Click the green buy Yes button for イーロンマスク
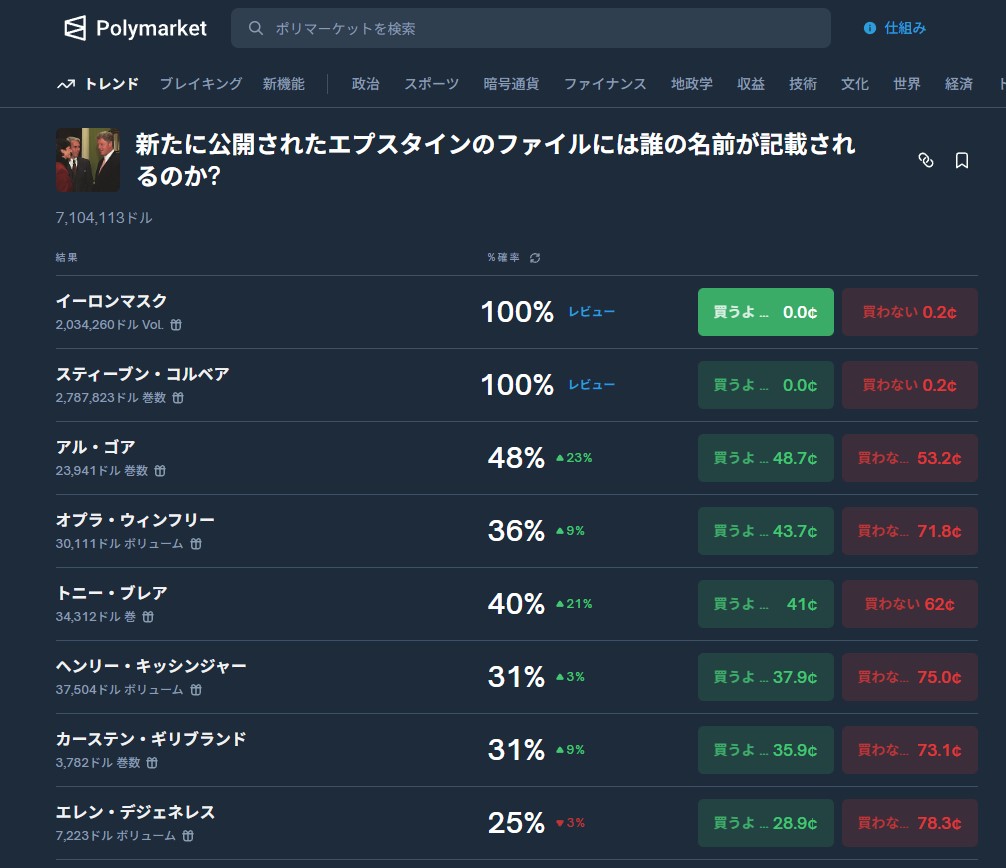This screenshot has width=1006, height=868. (765, 312)
